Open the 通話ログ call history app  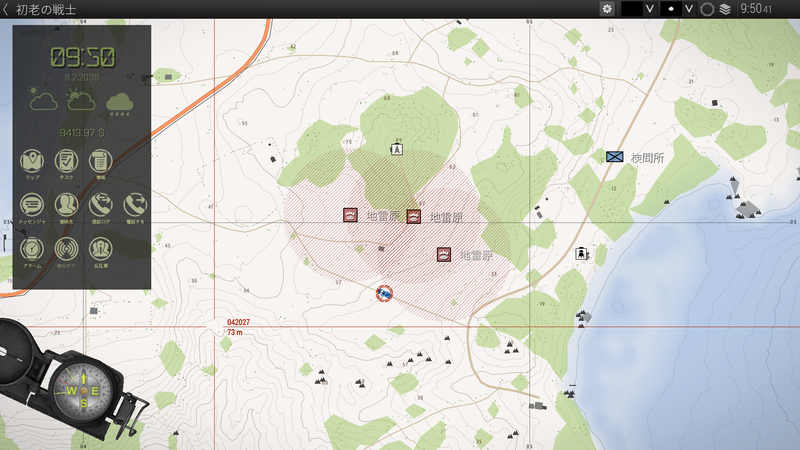click(x=101, y=205)
